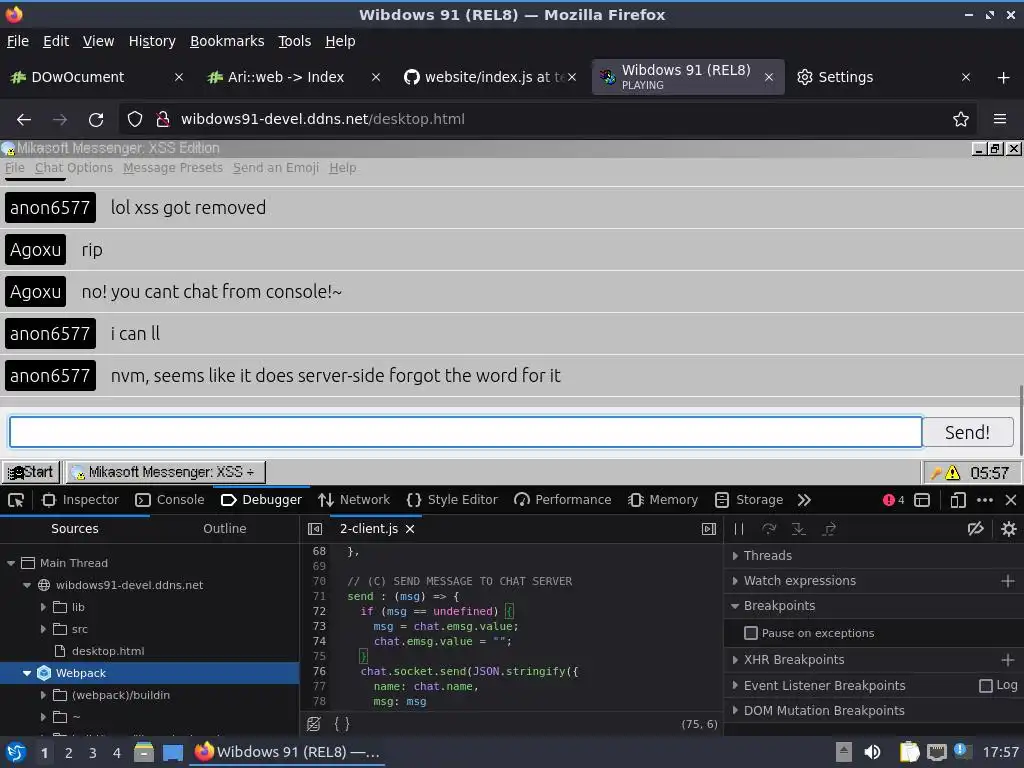Bookmark this page with the star
The image size is (1024, 768).
point(961,120)
